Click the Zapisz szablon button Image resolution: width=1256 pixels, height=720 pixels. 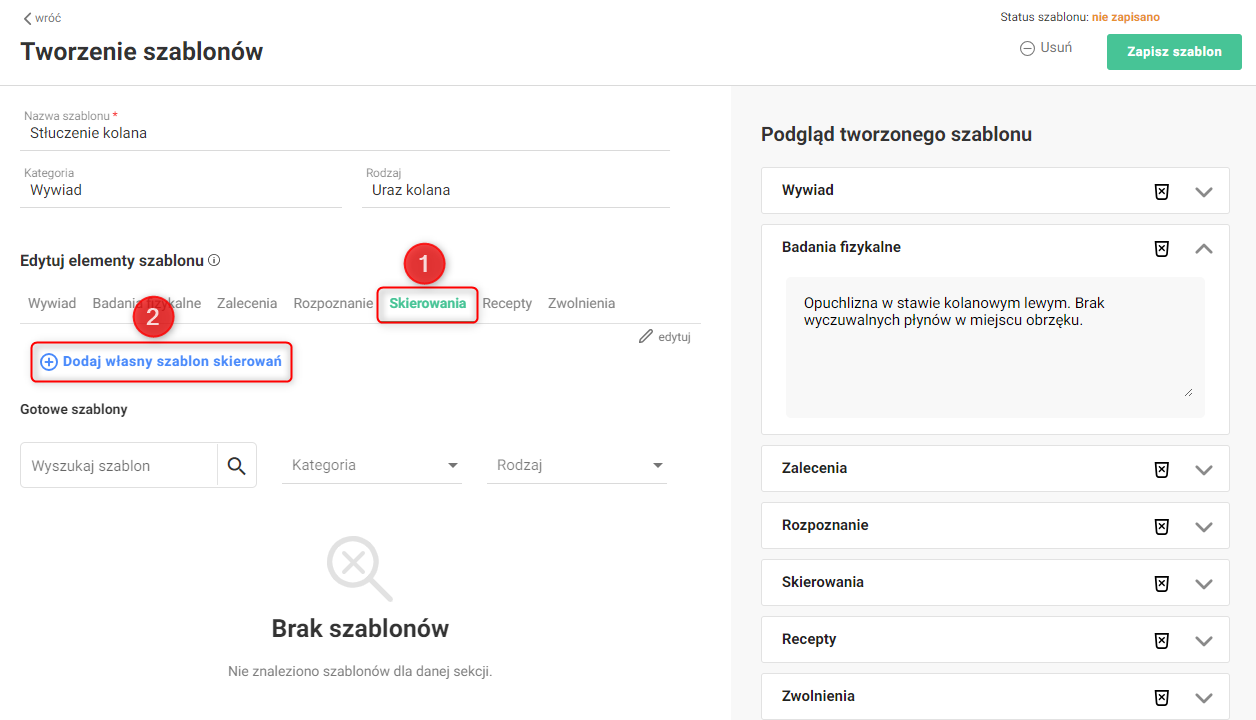[x=1174, y=52]
